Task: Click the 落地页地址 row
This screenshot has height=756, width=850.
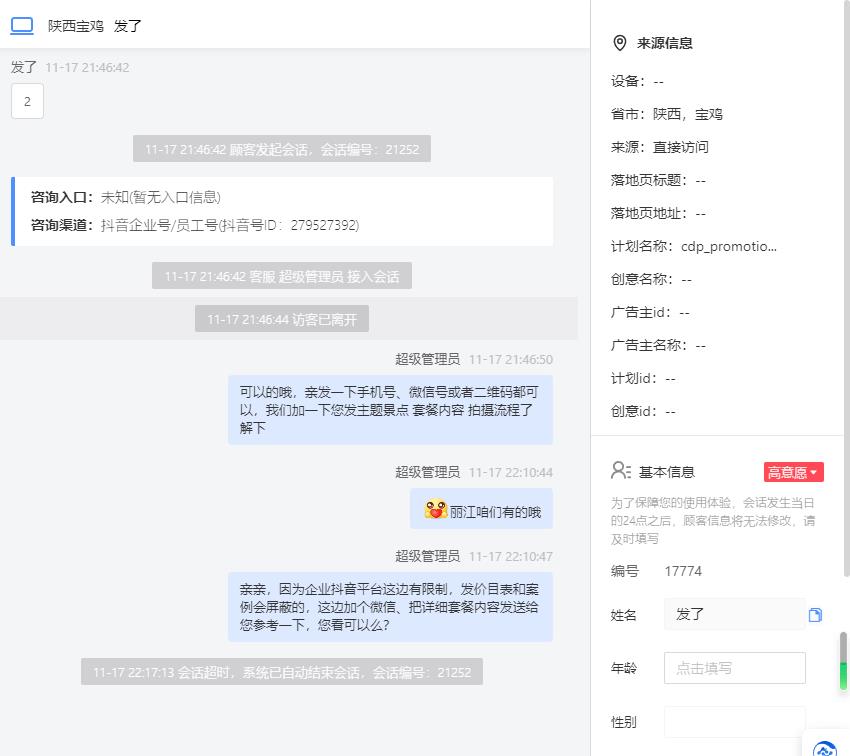Action: [x=658, y=213]
